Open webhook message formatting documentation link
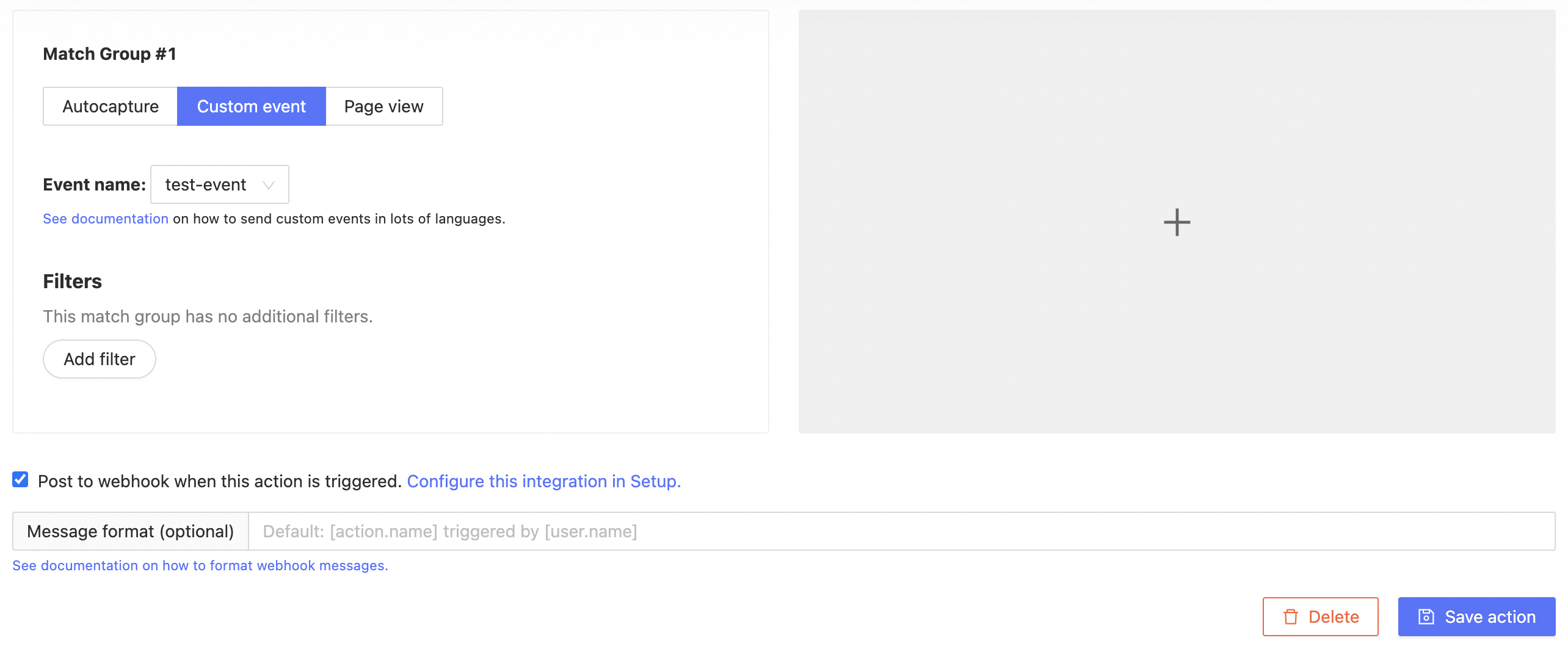 (200, 565)
